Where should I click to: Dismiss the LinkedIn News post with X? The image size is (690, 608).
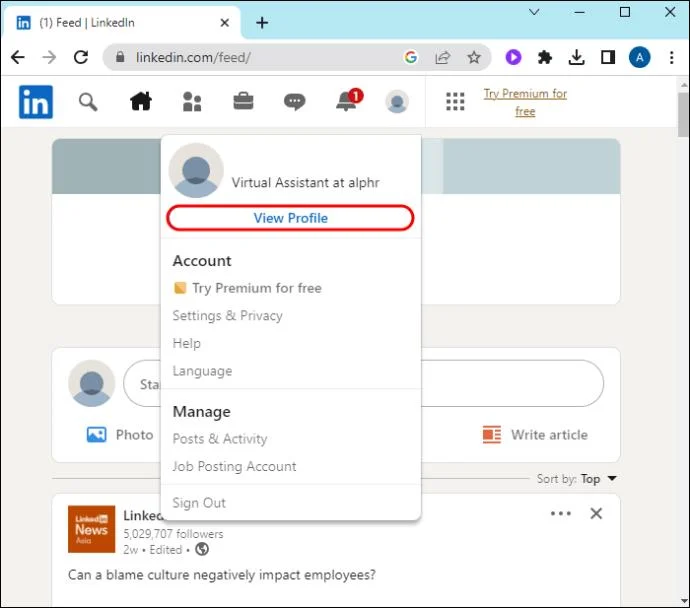[x=596, y=513]
